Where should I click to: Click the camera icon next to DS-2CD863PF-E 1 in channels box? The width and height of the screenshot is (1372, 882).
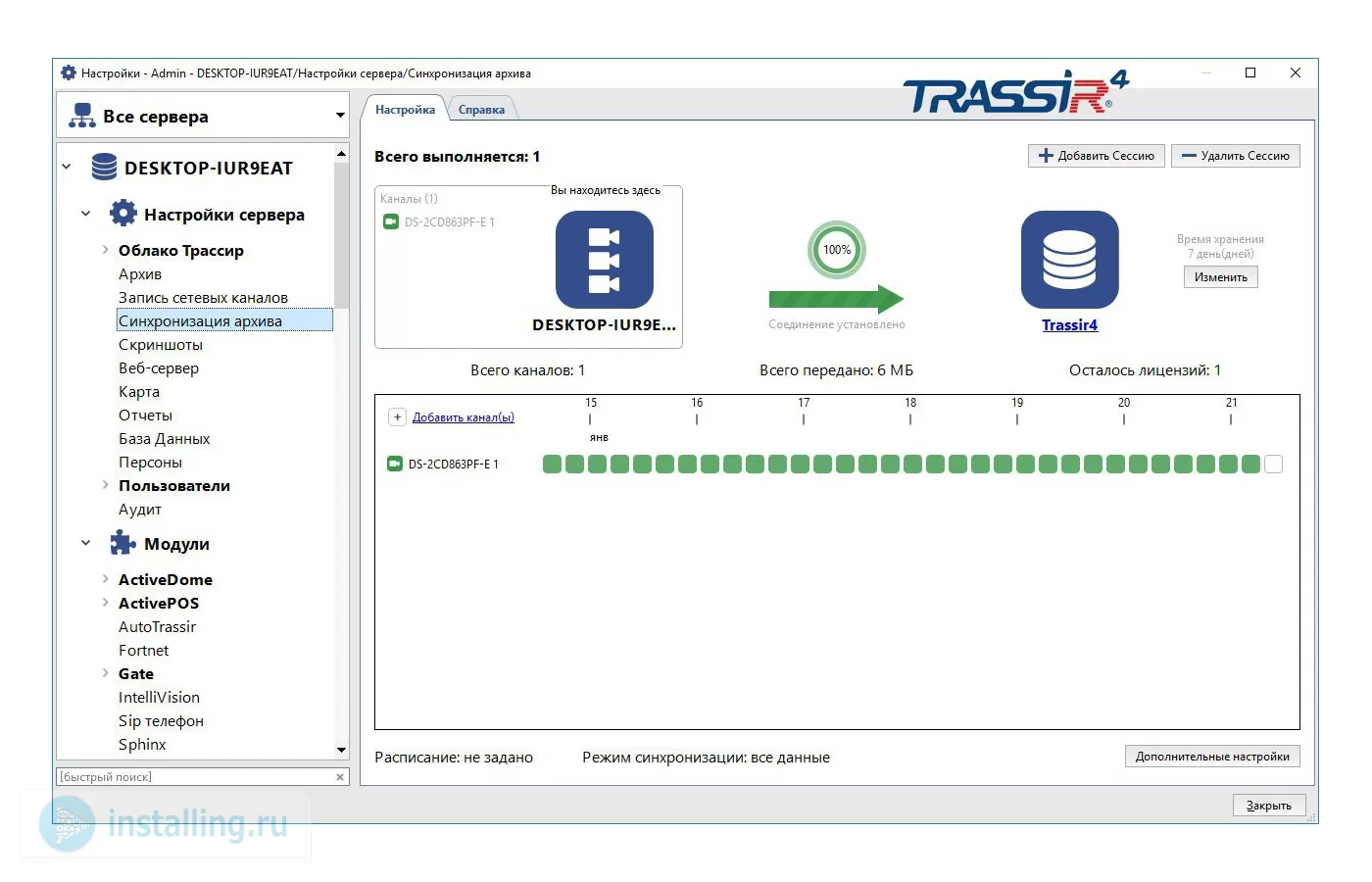coord(391,221)
